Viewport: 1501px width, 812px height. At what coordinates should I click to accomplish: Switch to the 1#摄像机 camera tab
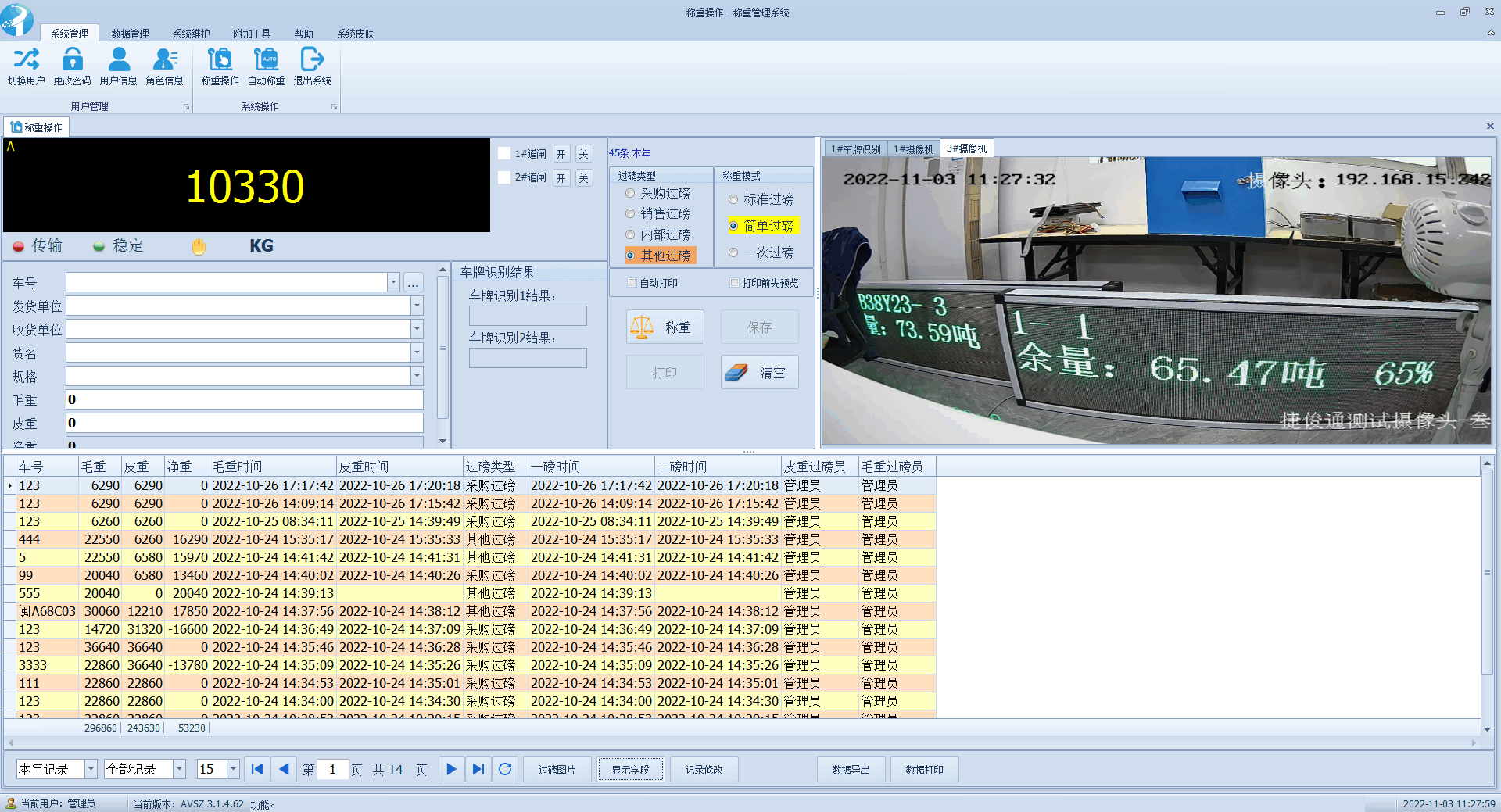tap(913, 148)
